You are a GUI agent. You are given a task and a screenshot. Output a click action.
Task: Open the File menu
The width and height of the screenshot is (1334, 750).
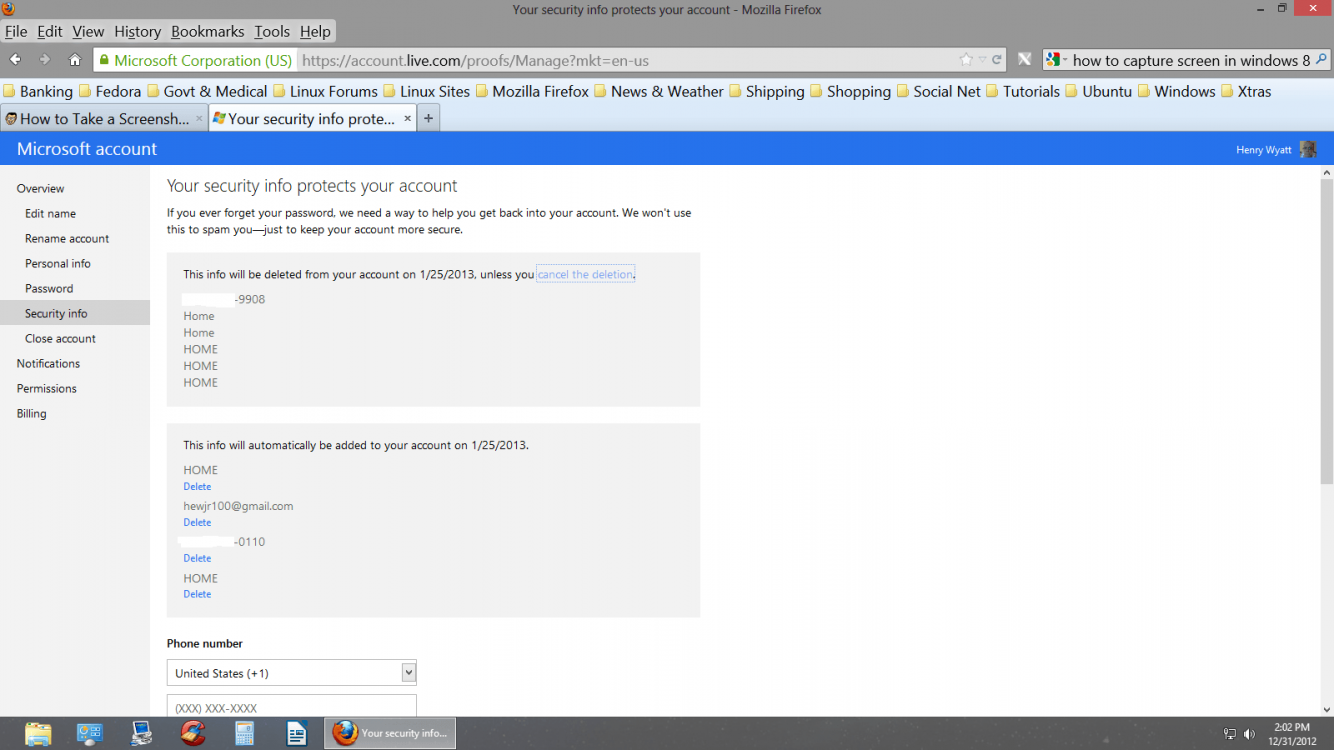click(16, 32)
